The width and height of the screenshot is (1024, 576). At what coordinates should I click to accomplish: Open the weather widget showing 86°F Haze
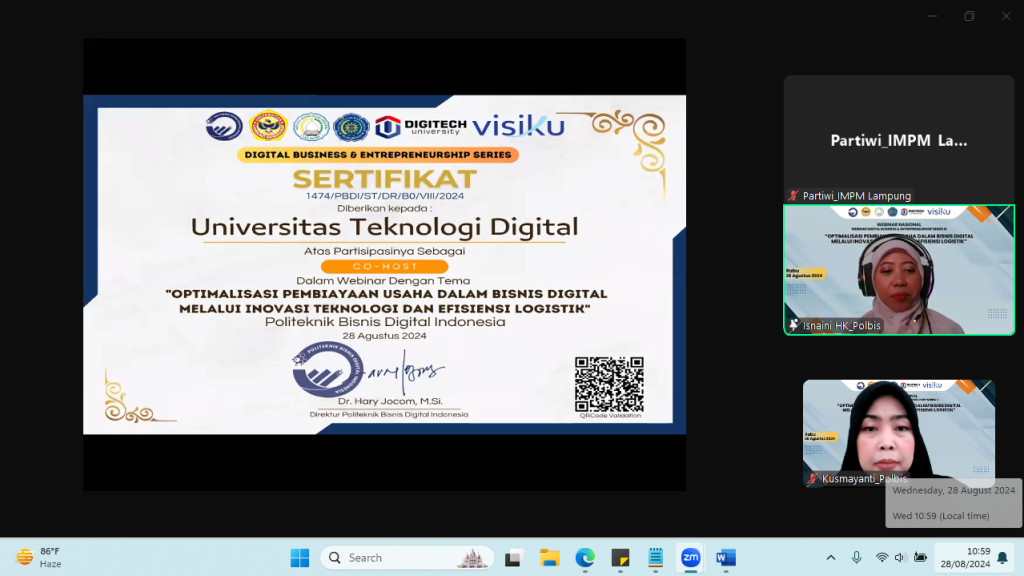(x=40, y=557)
